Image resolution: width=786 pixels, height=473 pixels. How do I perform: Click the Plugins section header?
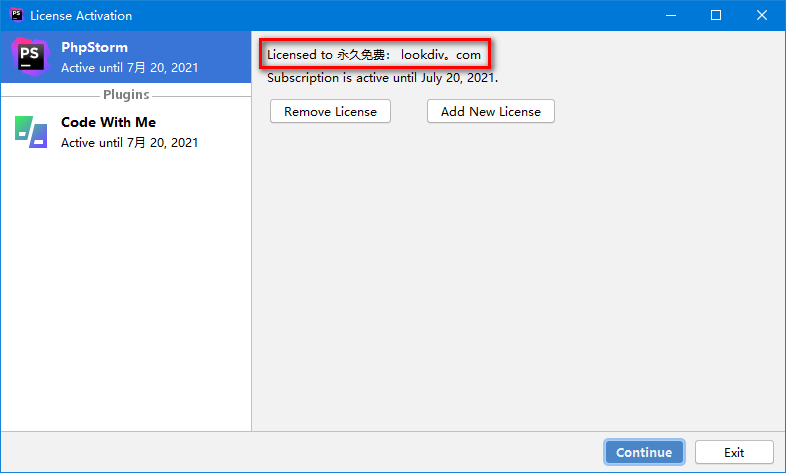click(126, 95)
